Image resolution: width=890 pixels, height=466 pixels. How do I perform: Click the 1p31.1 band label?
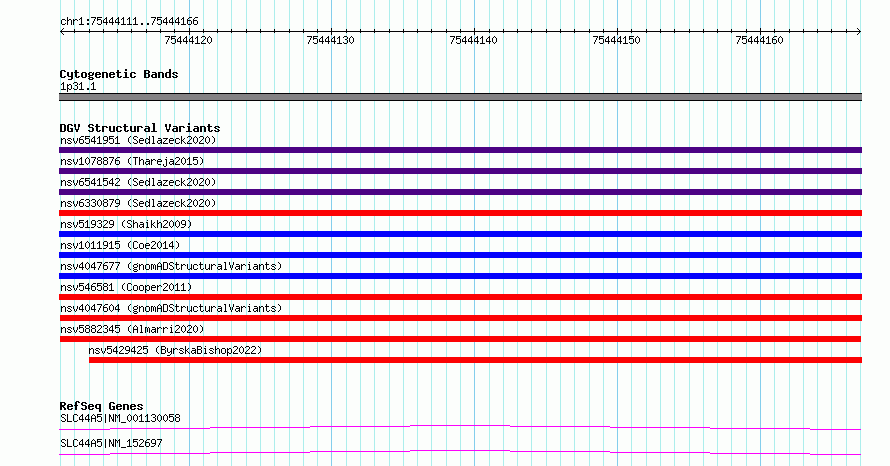click(78, 87)
